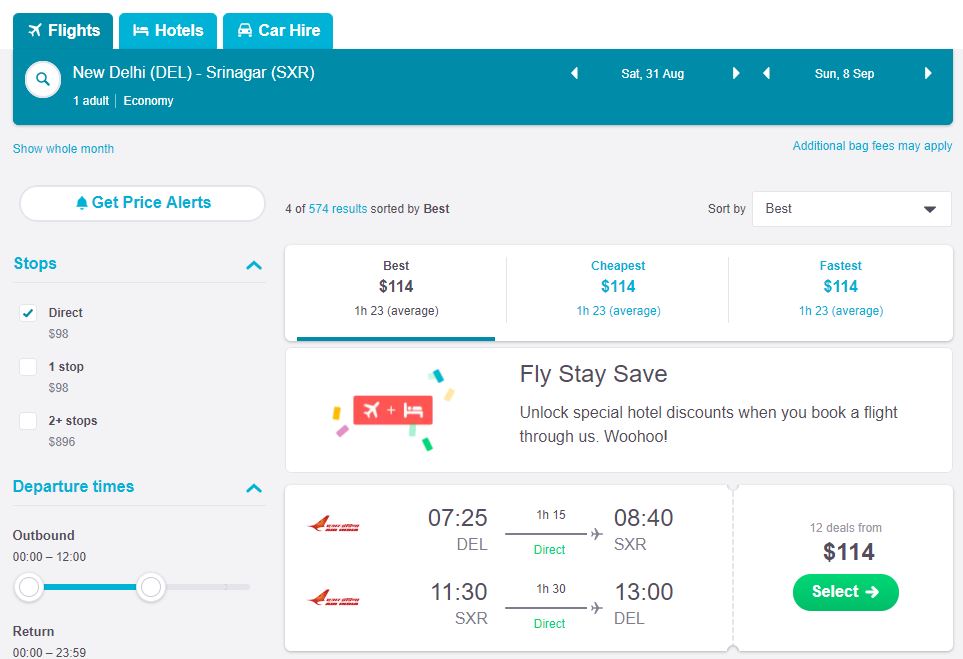Go to previous return date arrow

(x=766, y=73)
